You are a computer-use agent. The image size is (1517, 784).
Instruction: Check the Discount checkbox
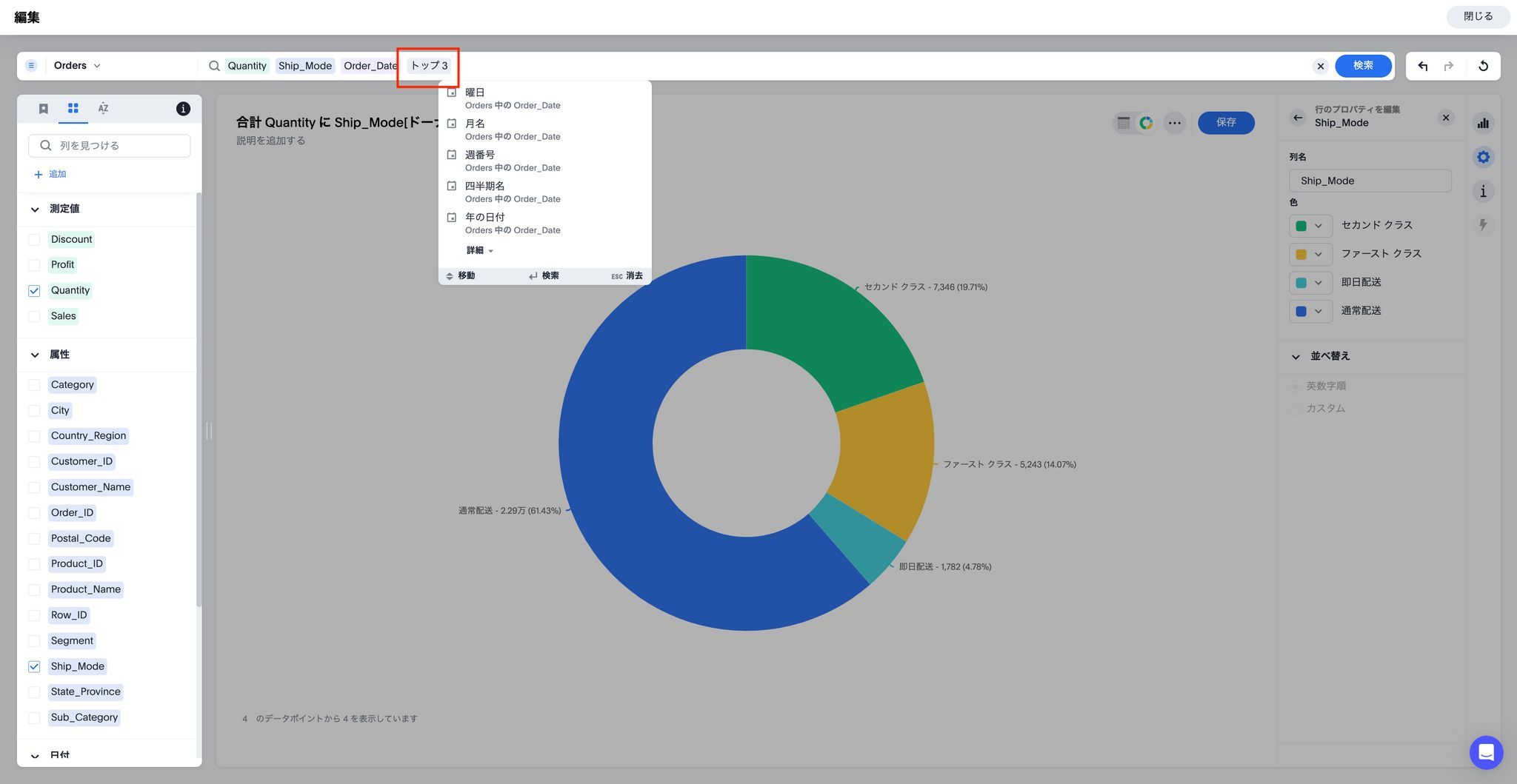coord(34,240)
